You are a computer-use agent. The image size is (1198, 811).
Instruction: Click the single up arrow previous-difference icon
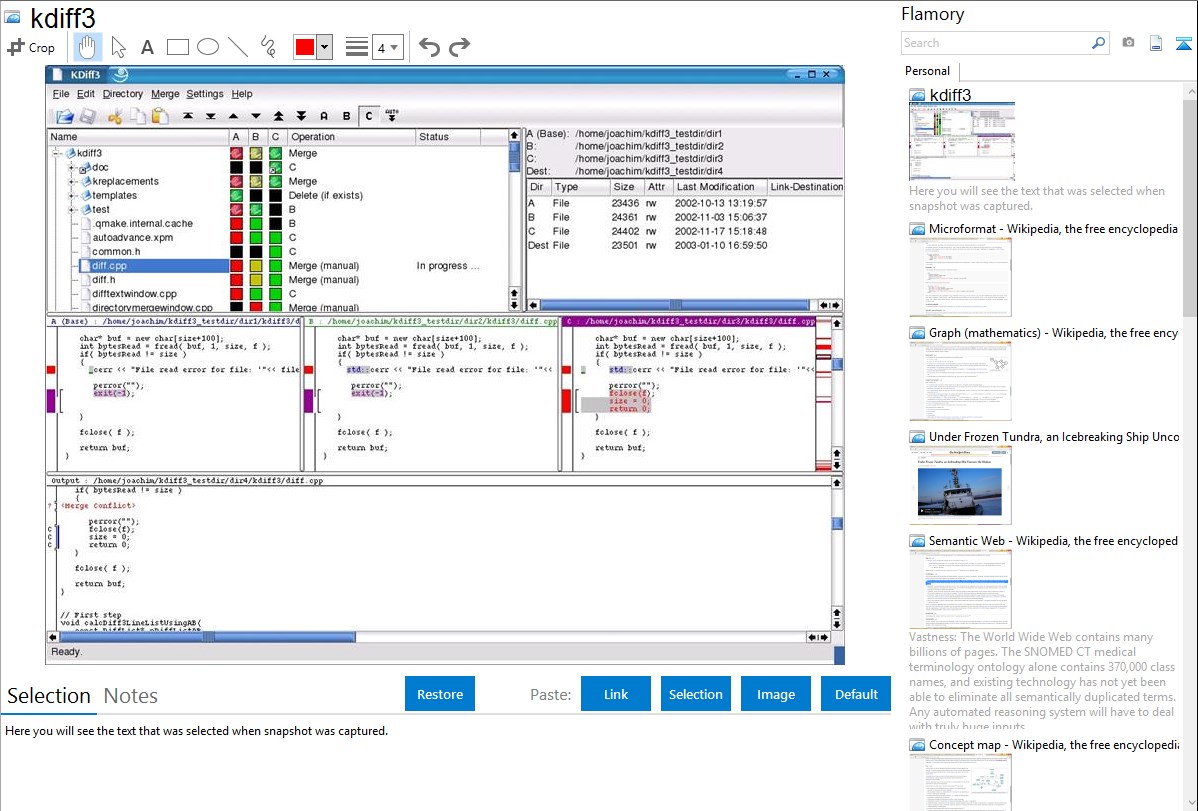(234, 116)
